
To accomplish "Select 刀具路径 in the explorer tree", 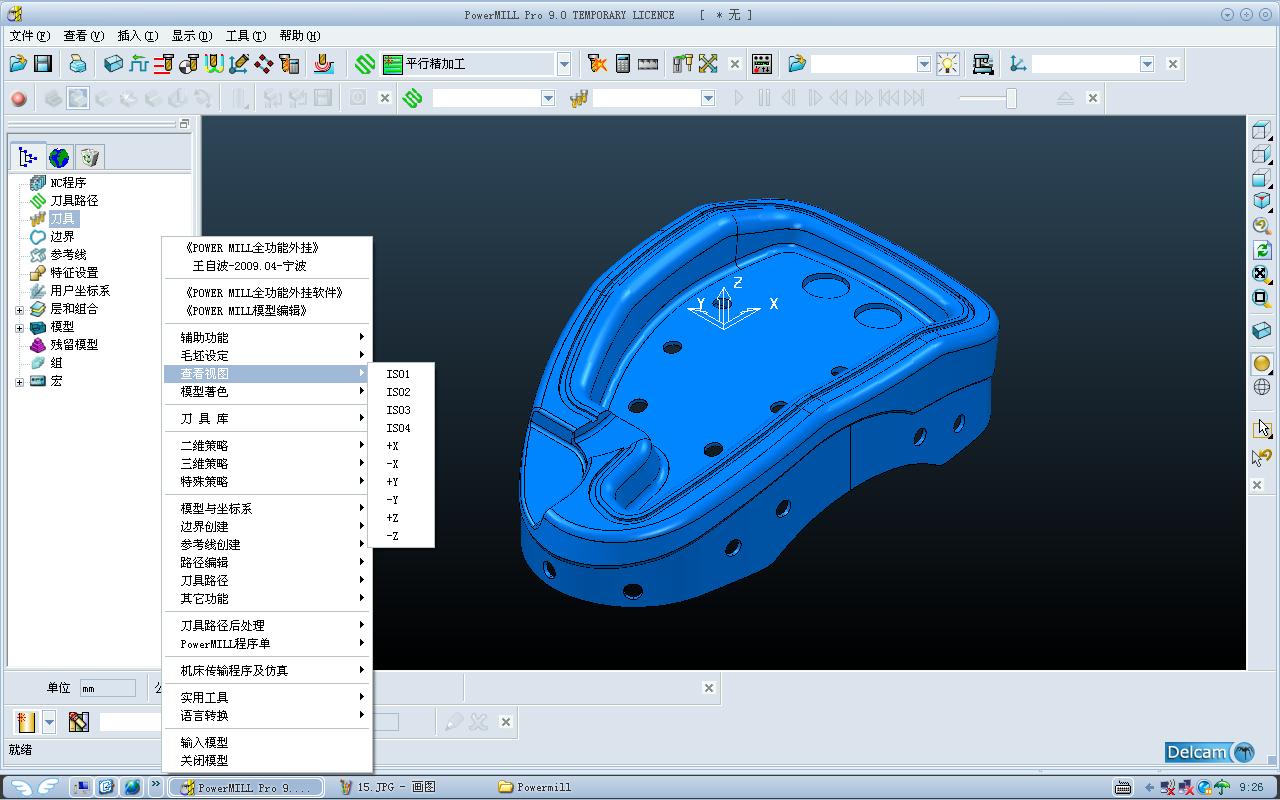I will pos(74,201).
